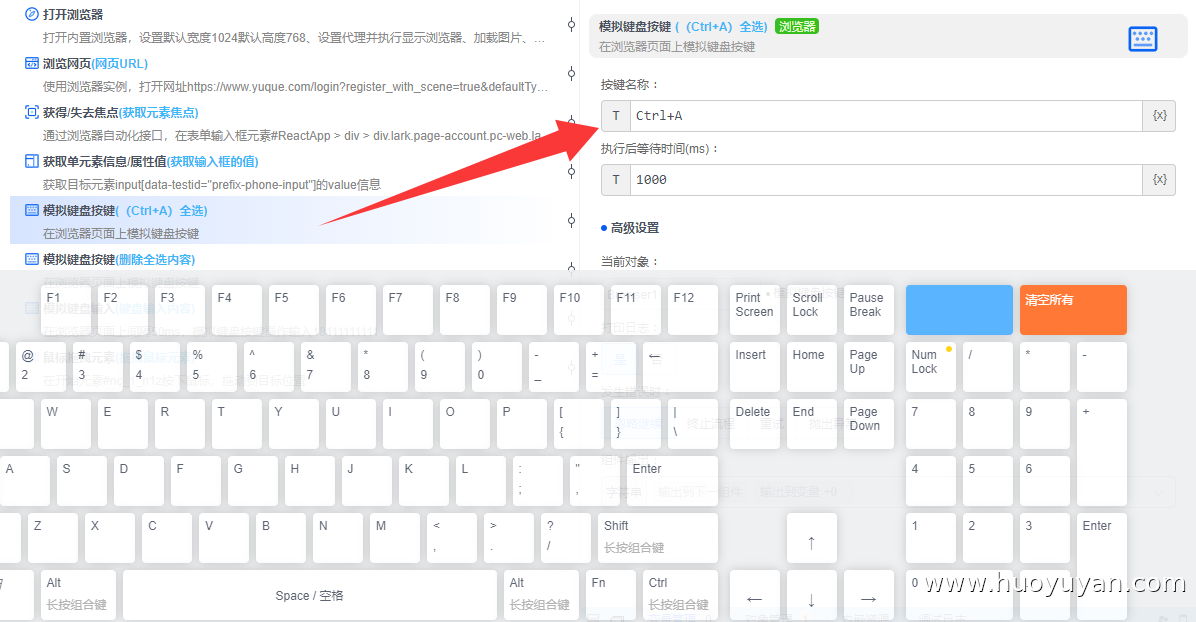
Task: Click the right arrow key
Action: pos(869,595)
